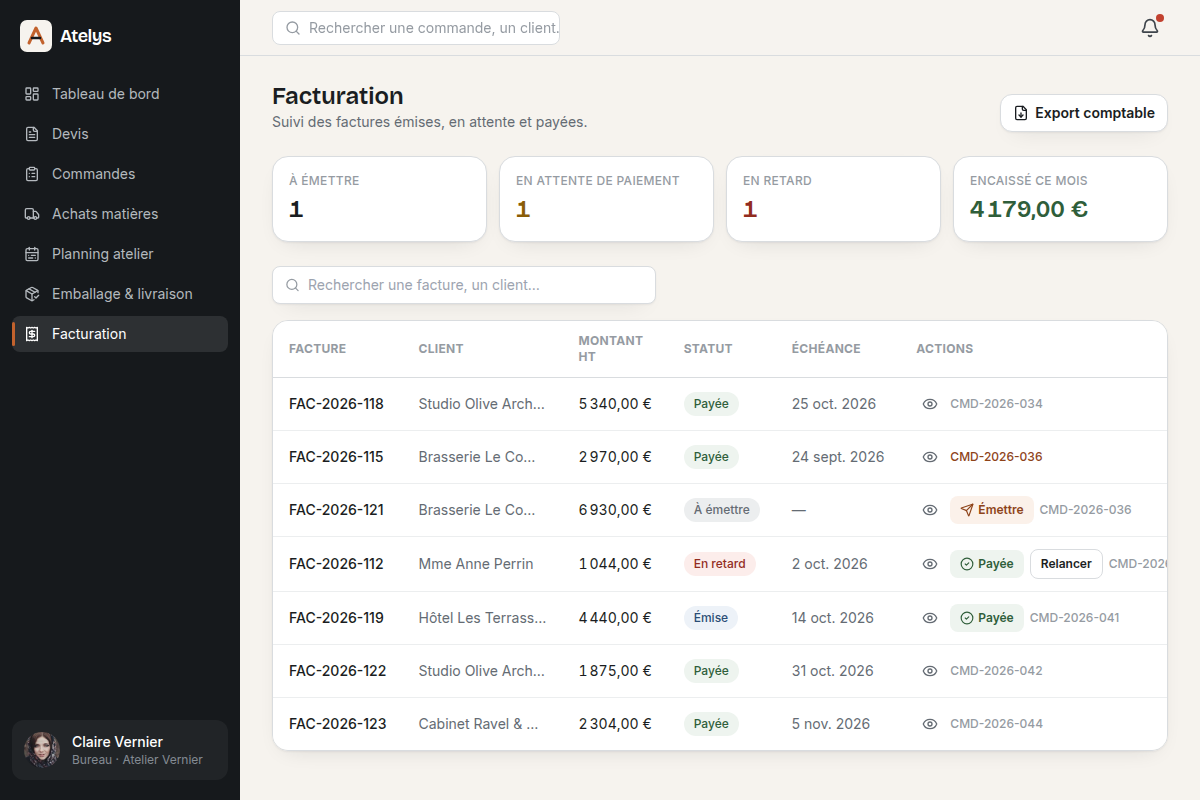Viewport: 1200px width, 800px height.
Task: Mark FAC-2026-112 as Payée
Action: click(x=987, y=564)
